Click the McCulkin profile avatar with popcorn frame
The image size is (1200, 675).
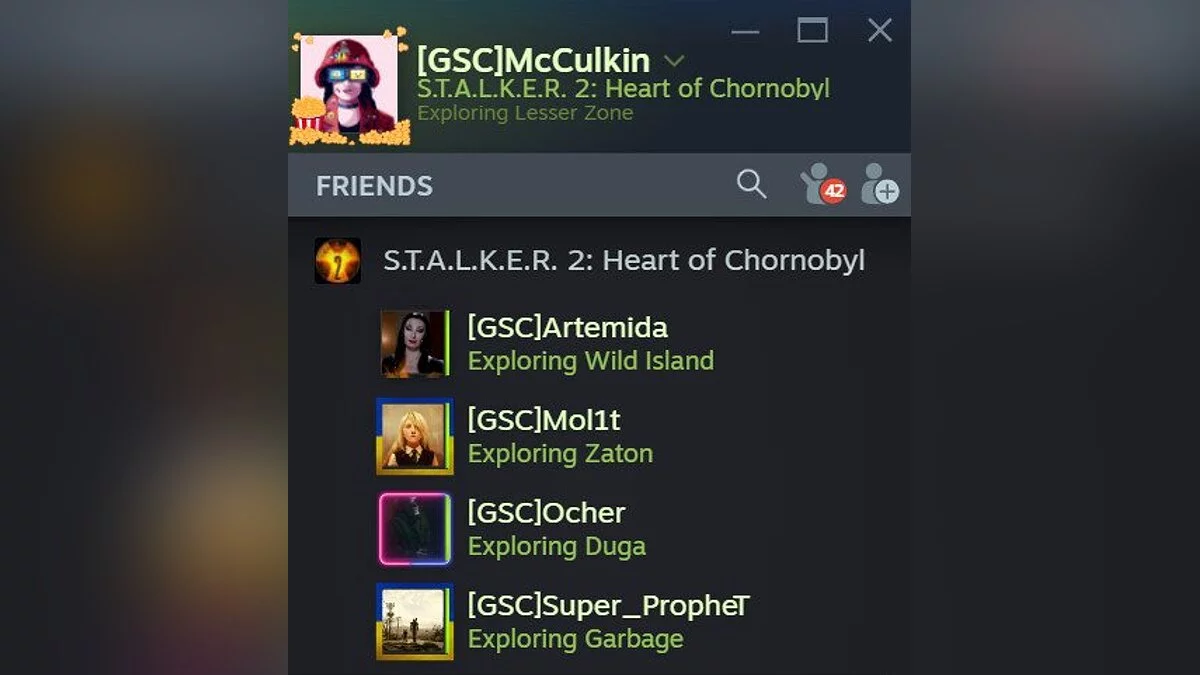pyautogui.click(x=350, y=87)
